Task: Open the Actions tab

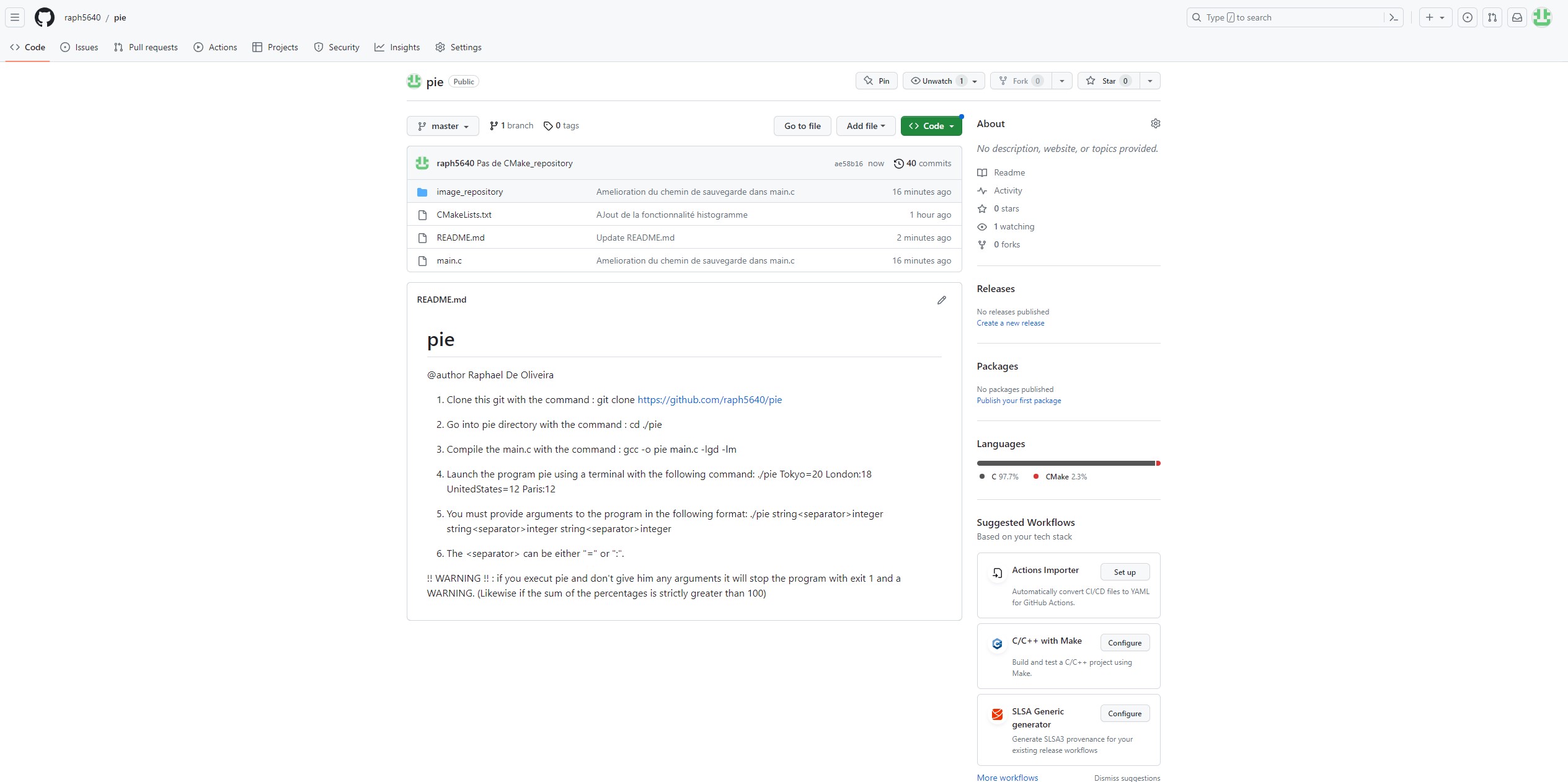Action: click(215, 47)
